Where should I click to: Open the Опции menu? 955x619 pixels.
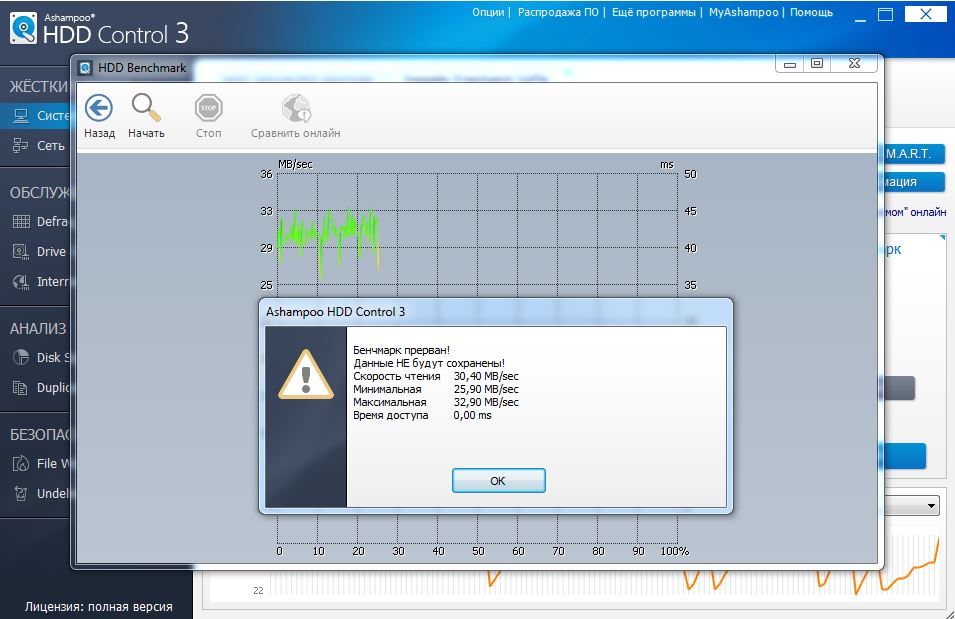pos(488,12)
